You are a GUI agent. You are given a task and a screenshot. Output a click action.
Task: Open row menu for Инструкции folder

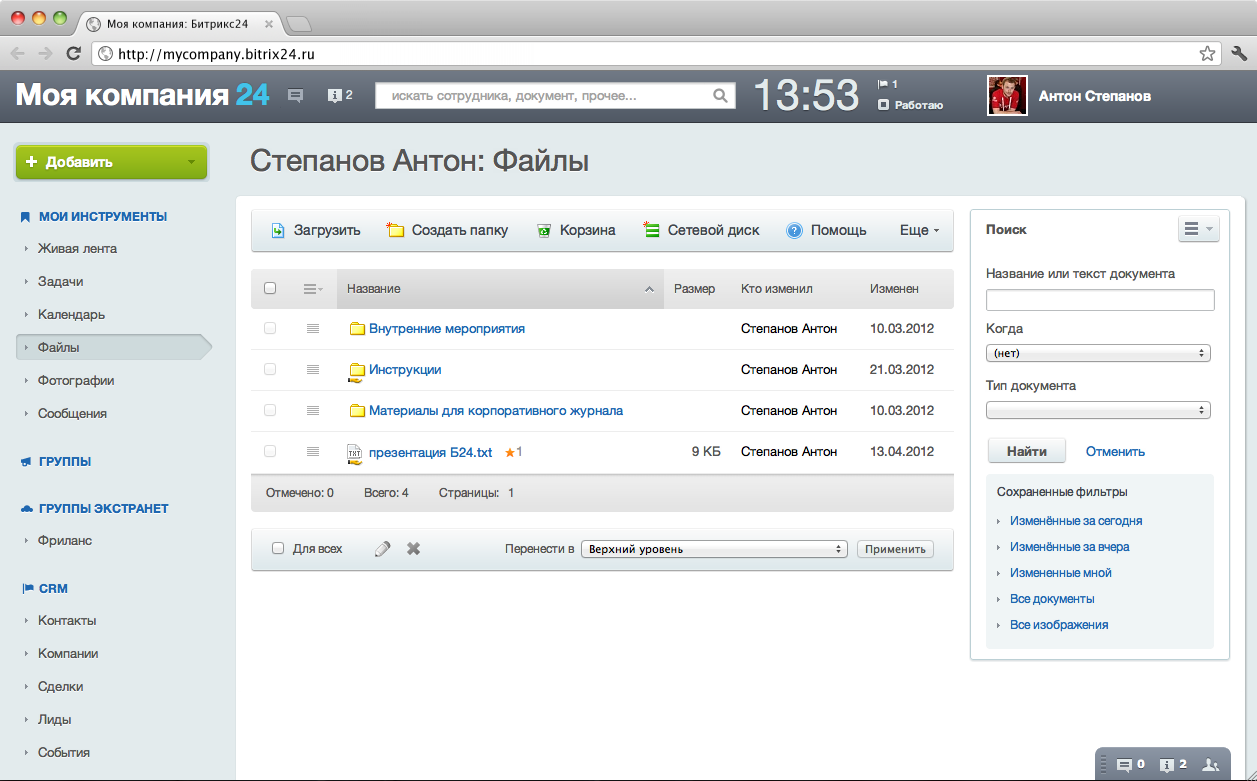313,369
